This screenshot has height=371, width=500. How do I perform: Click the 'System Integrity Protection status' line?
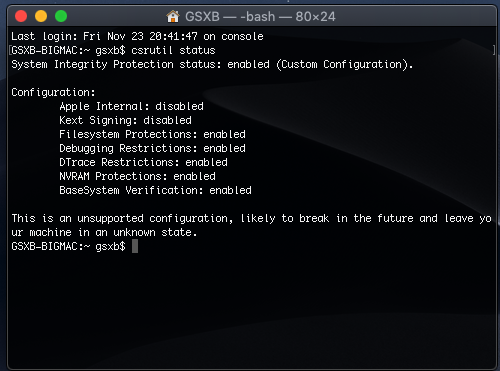coord(212,64)
